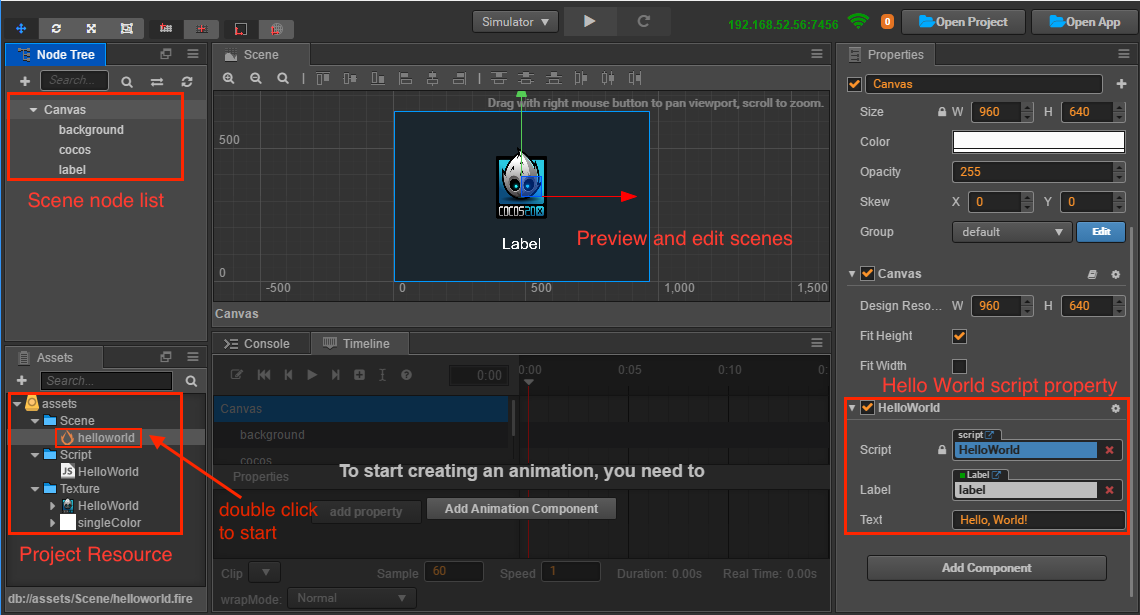Screen dimensions: 1140x615
Task: Play the animation in Timeline toolbar
Action: (x=312, y=374)
